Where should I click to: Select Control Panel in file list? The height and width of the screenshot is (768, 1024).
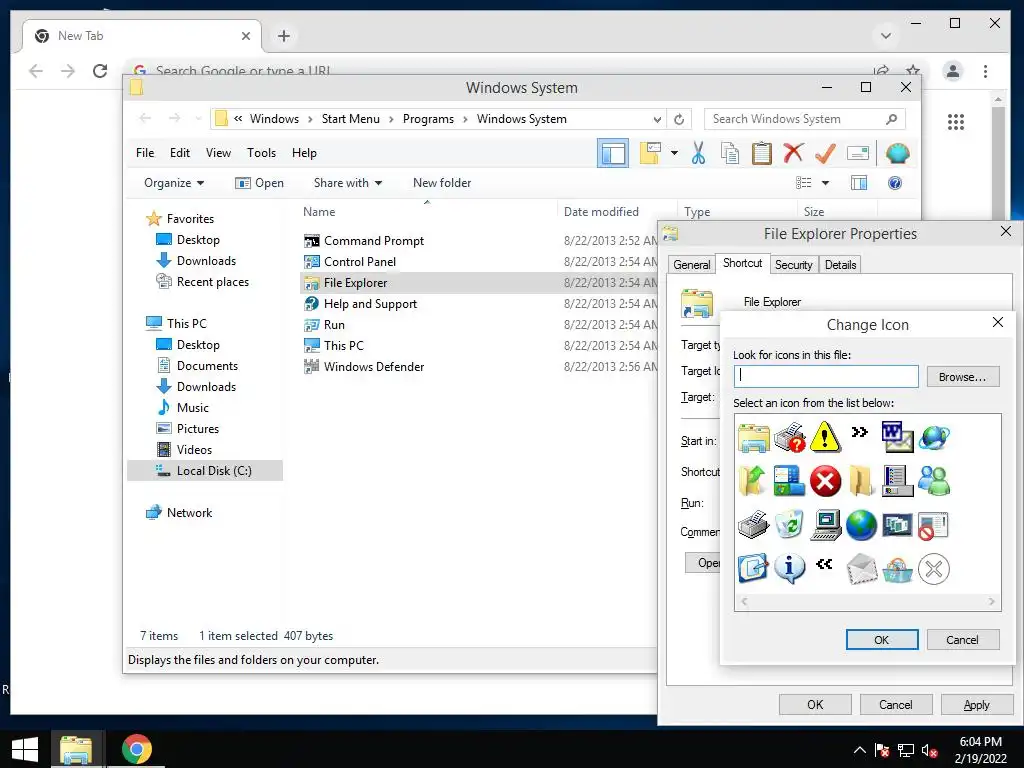(x=360, y=262)
